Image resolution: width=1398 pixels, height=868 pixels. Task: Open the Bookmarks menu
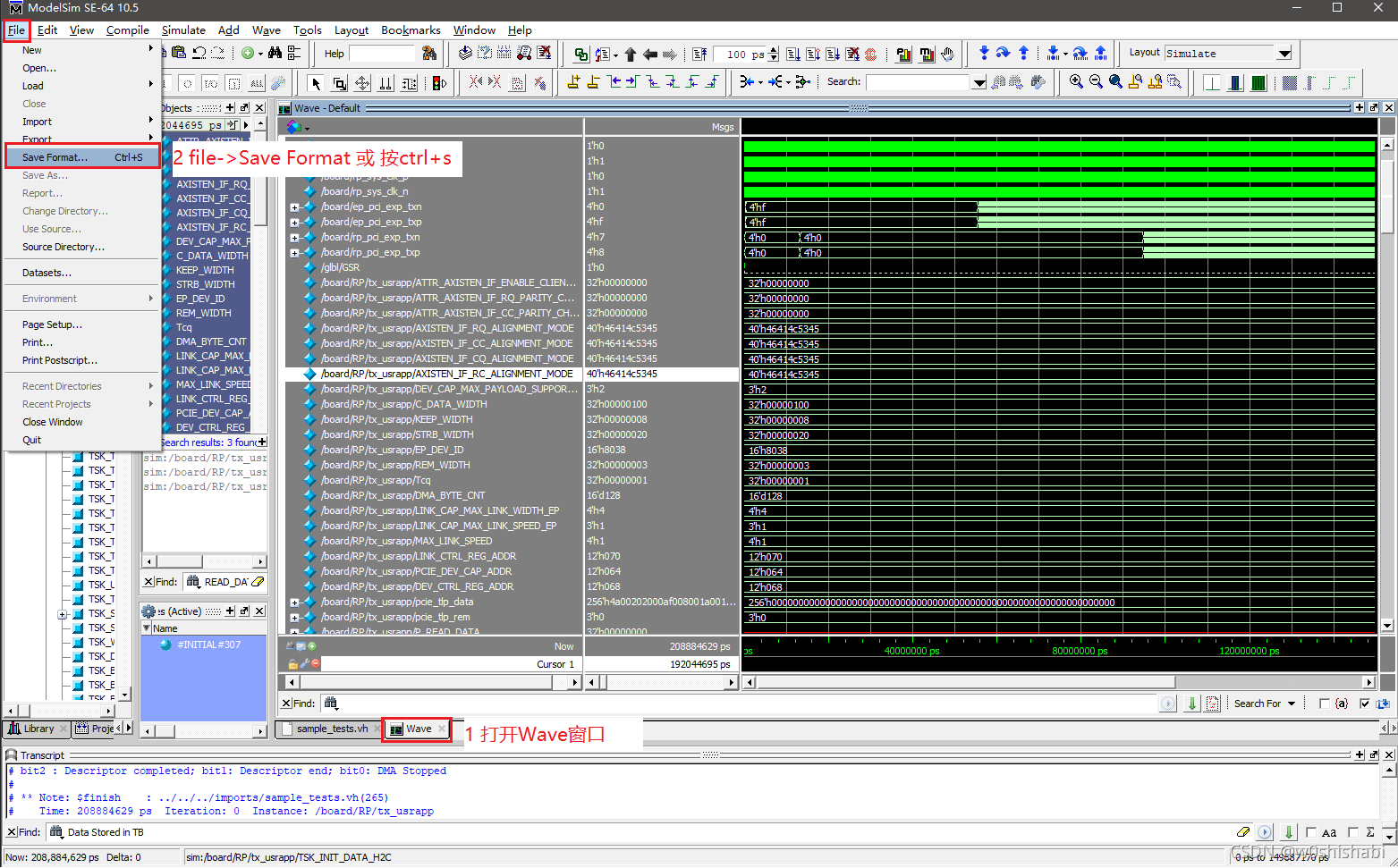coord(411,29)
